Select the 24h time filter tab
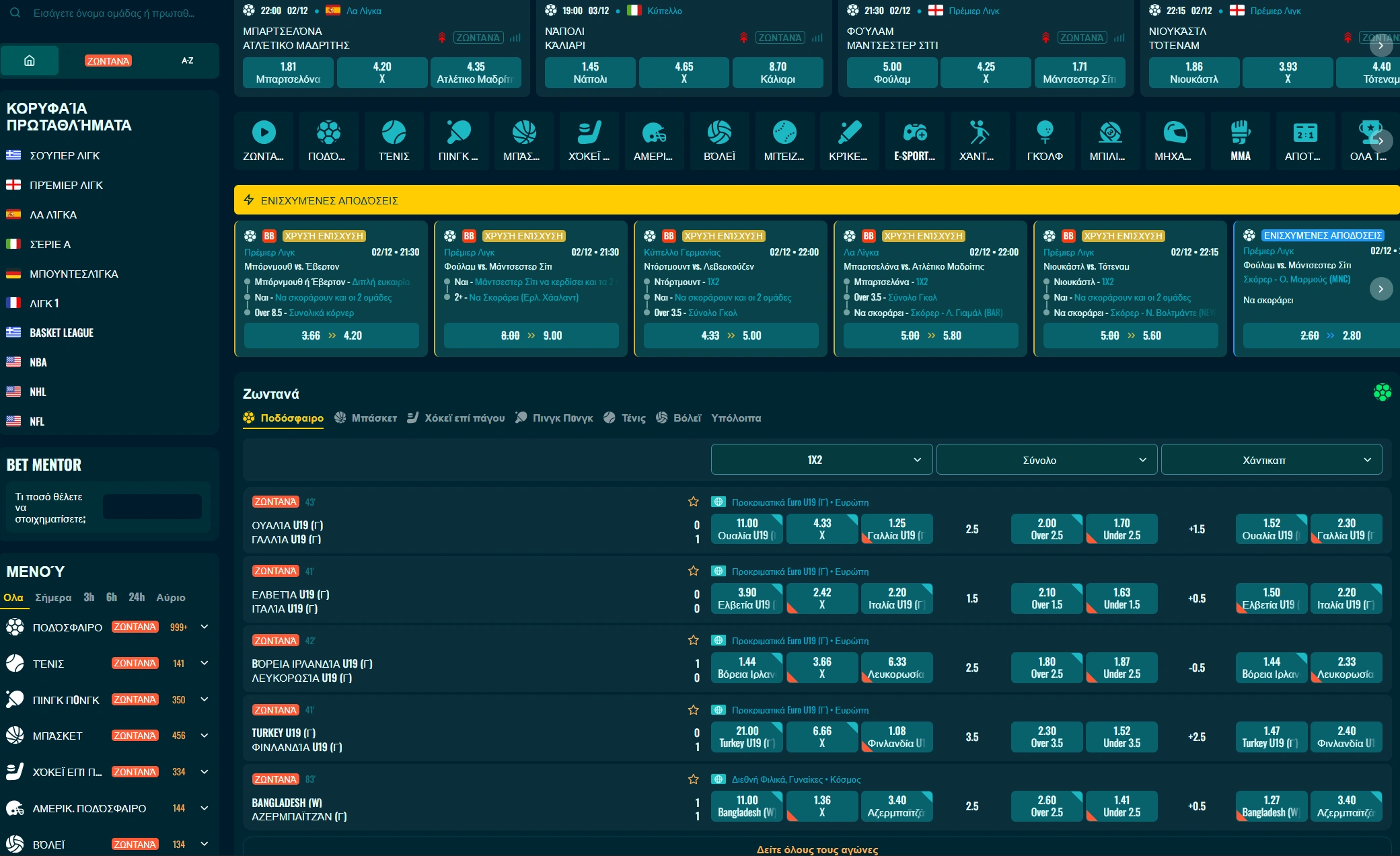This screenshot has width=1400, height=856. coord(137,597)
